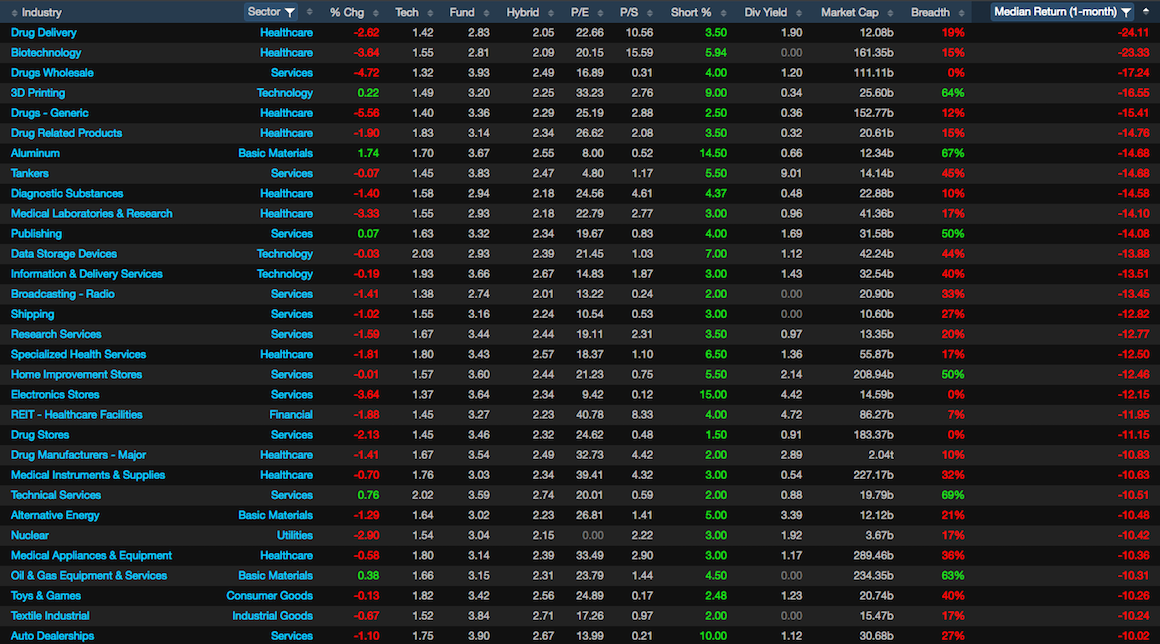The image size is (1160, 644).
Task: Sort by the Breadth column header
Action: (x=930, y=13)
